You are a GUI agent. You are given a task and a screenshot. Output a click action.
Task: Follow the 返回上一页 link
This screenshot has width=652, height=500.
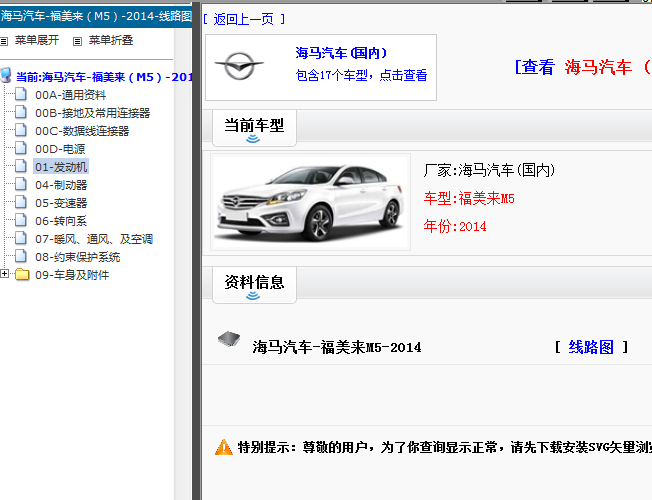(x=244, y=19)
